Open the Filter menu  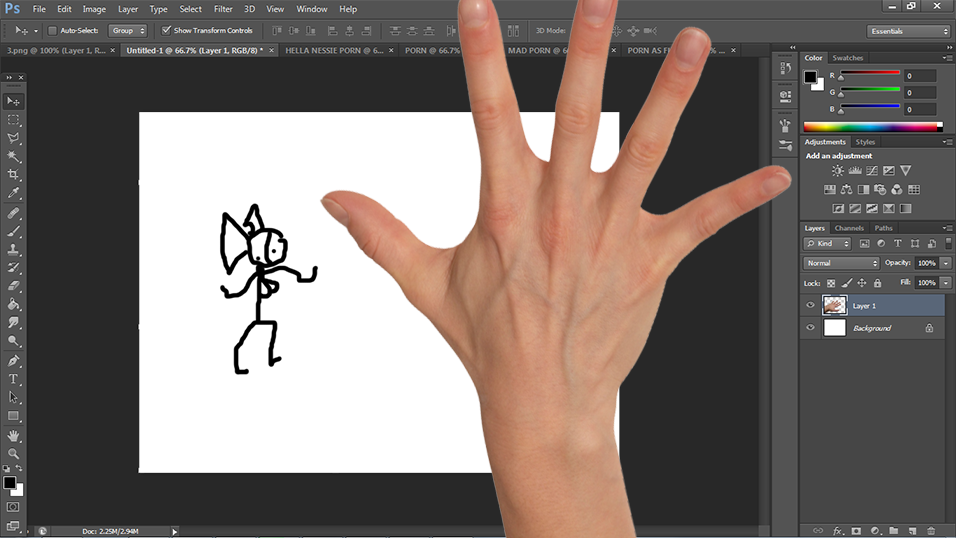click(x=223, y=9)
